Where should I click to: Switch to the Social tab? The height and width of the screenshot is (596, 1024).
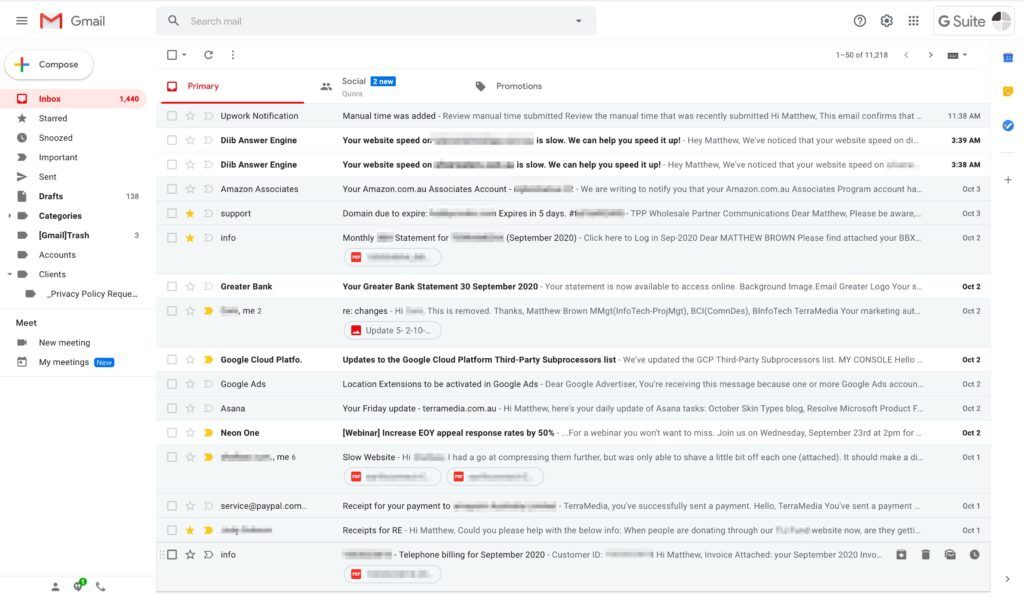point(385,86)
